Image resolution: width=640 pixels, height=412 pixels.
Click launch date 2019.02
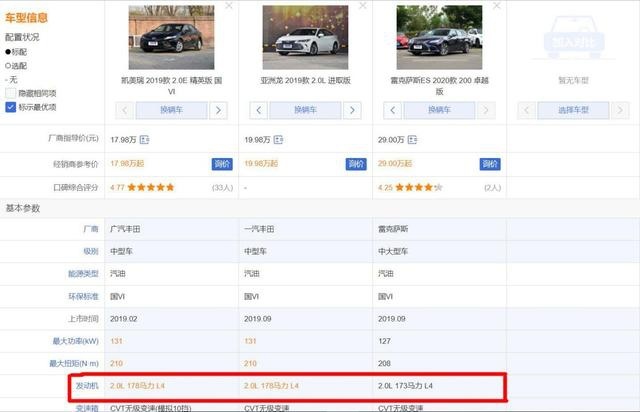coord(123,319)
